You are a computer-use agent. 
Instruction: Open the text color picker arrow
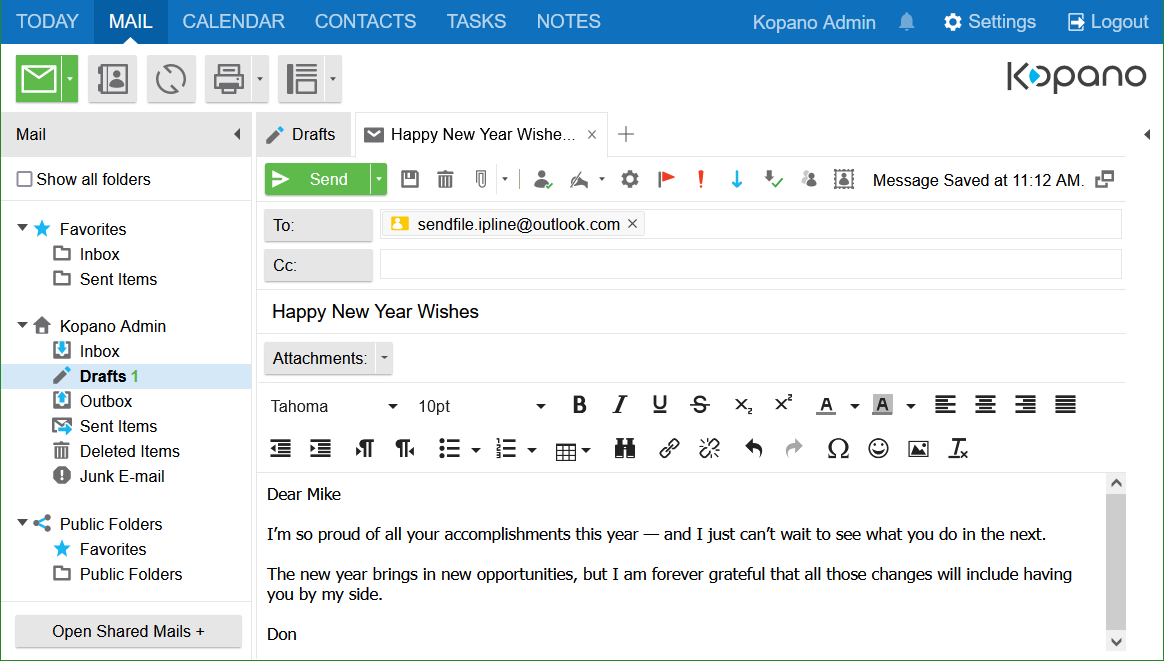point(855,406)
